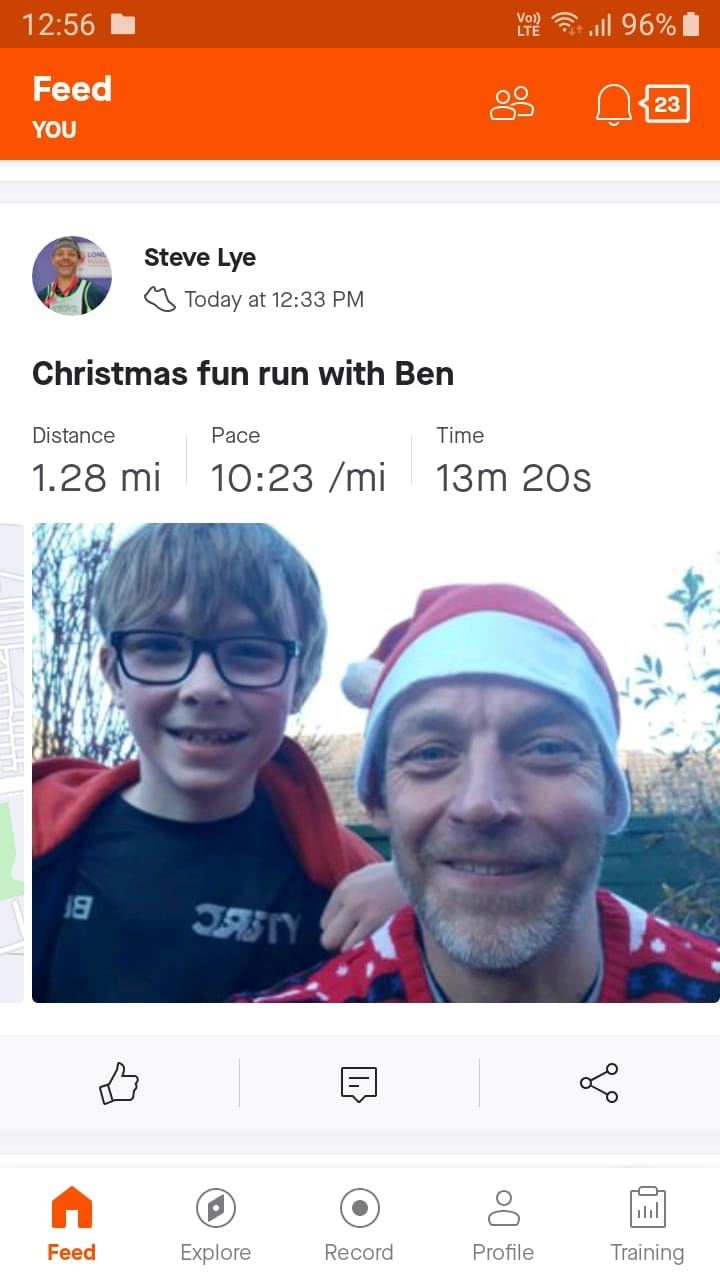Open Steve Lye's profile picture

[x=72, y=276]
